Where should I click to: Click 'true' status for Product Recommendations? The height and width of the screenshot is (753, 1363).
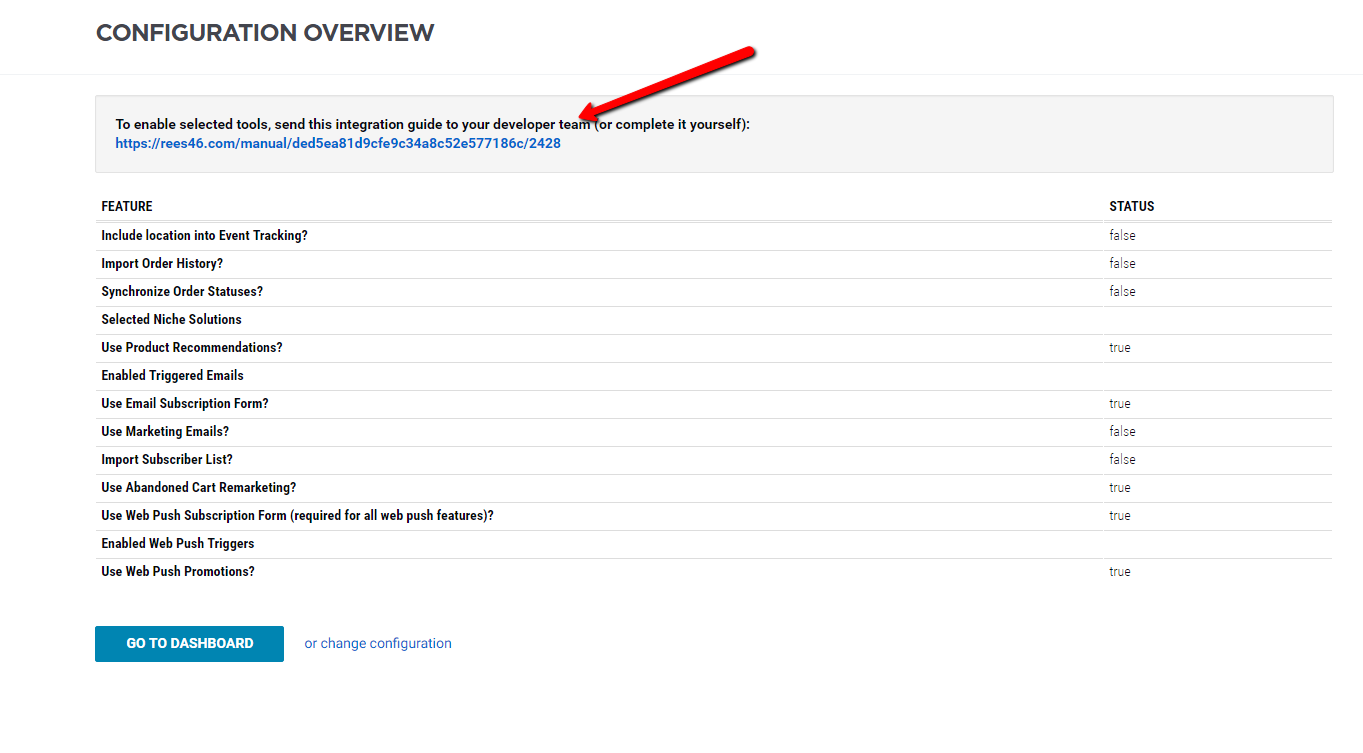click(1120, 348)
